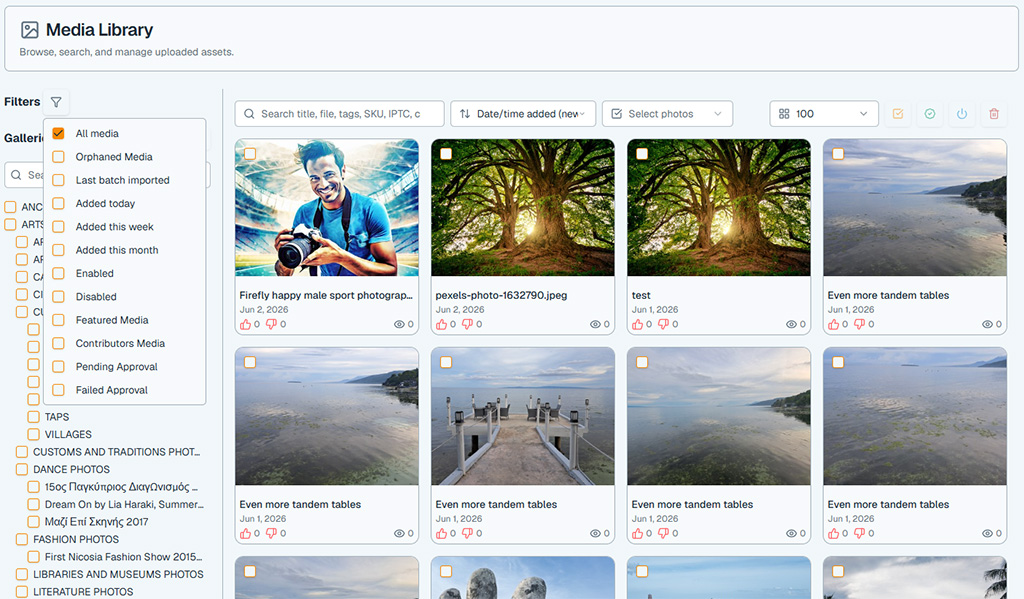
Task: Click the yellow edit-selected toolbar icon
Action: pyautogui.click(x=898, y=114)
